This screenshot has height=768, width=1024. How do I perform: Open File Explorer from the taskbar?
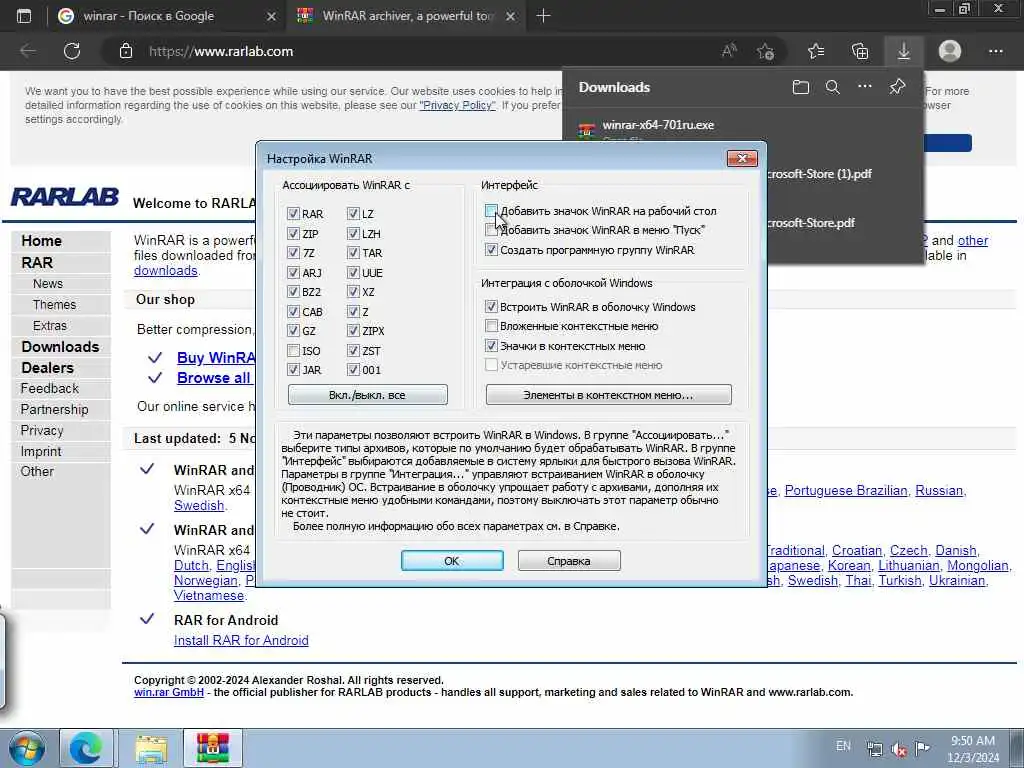152,748
